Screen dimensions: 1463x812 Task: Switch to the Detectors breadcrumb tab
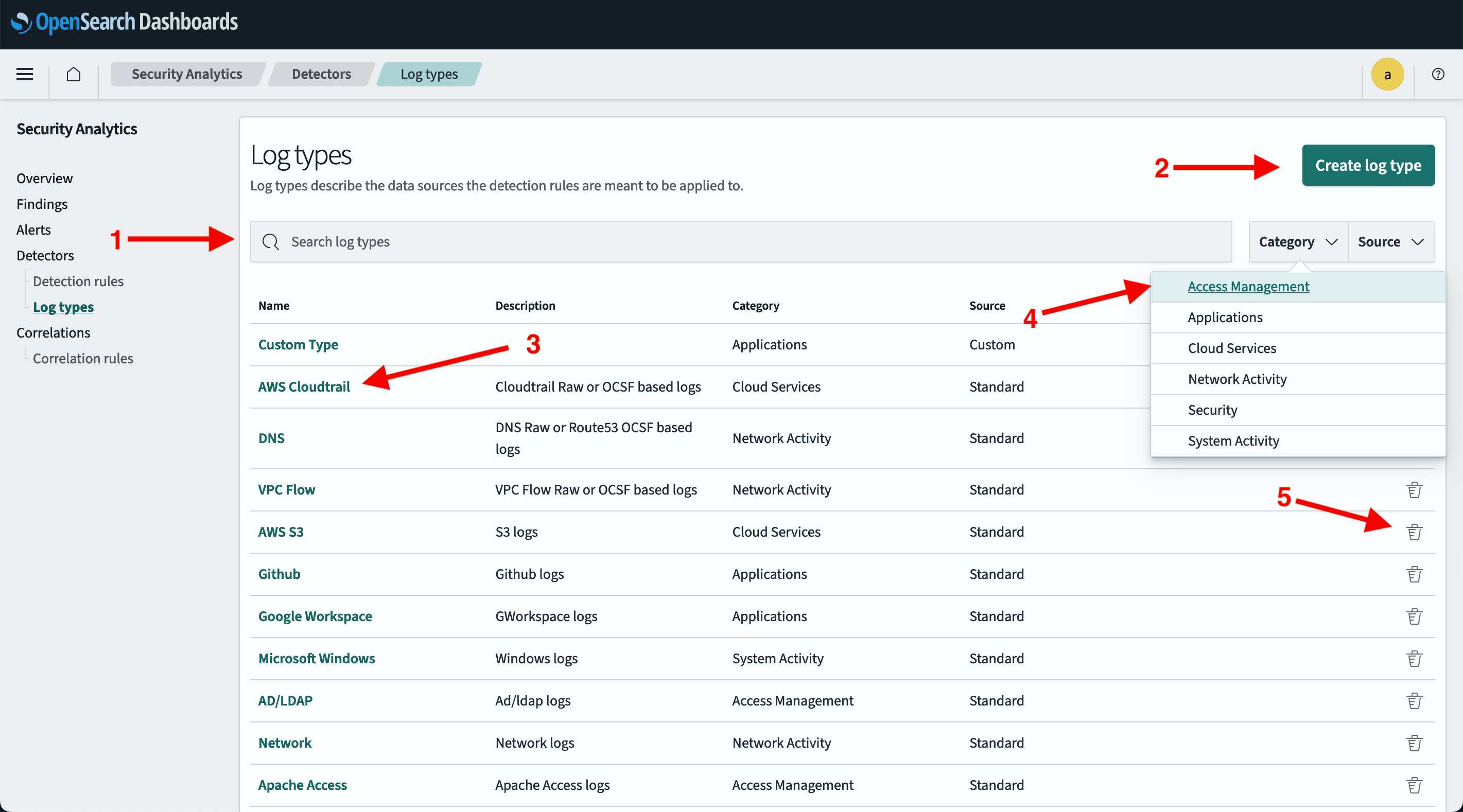click(x=320, y=74)
